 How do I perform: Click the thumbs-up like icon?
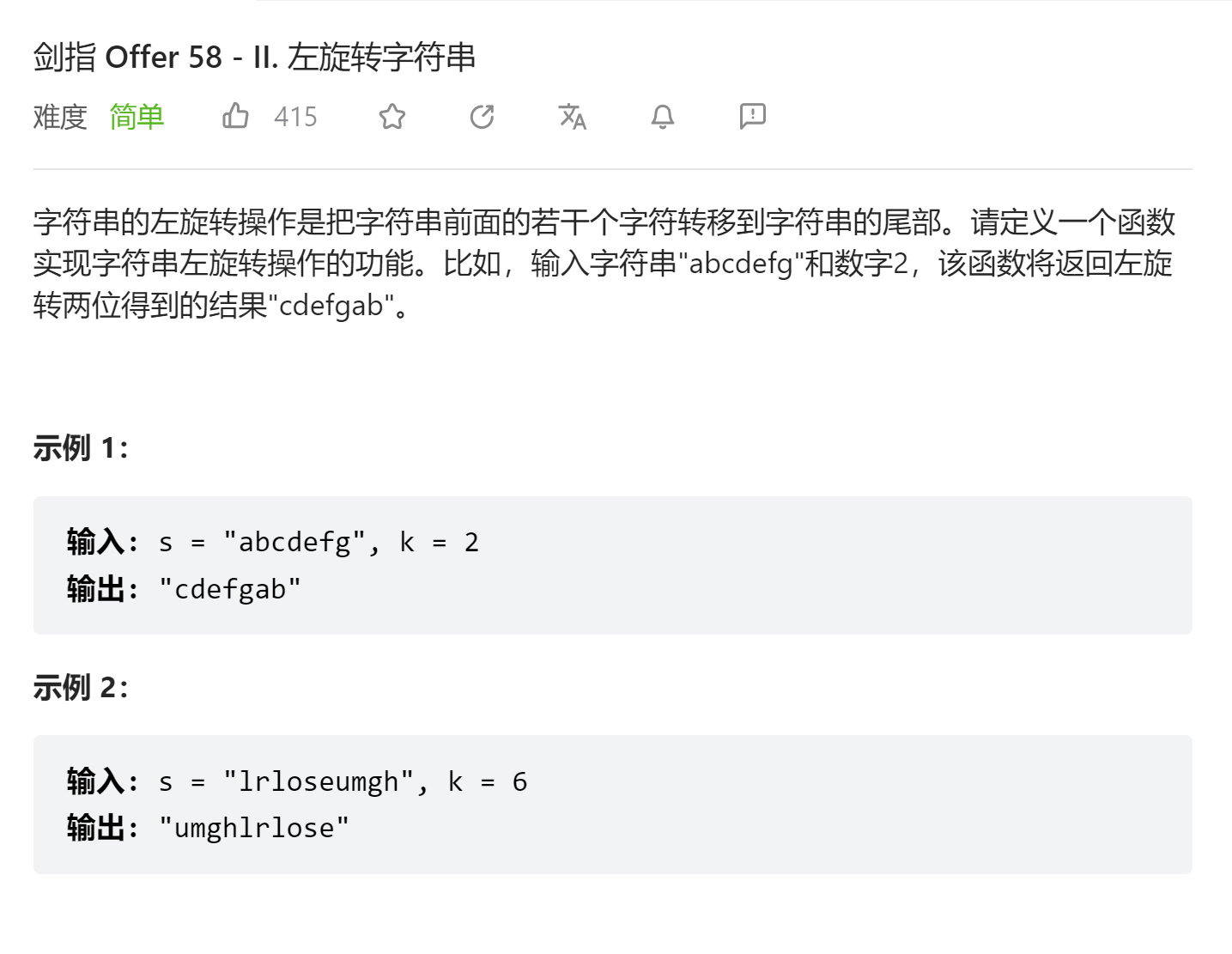click(235, 116)
